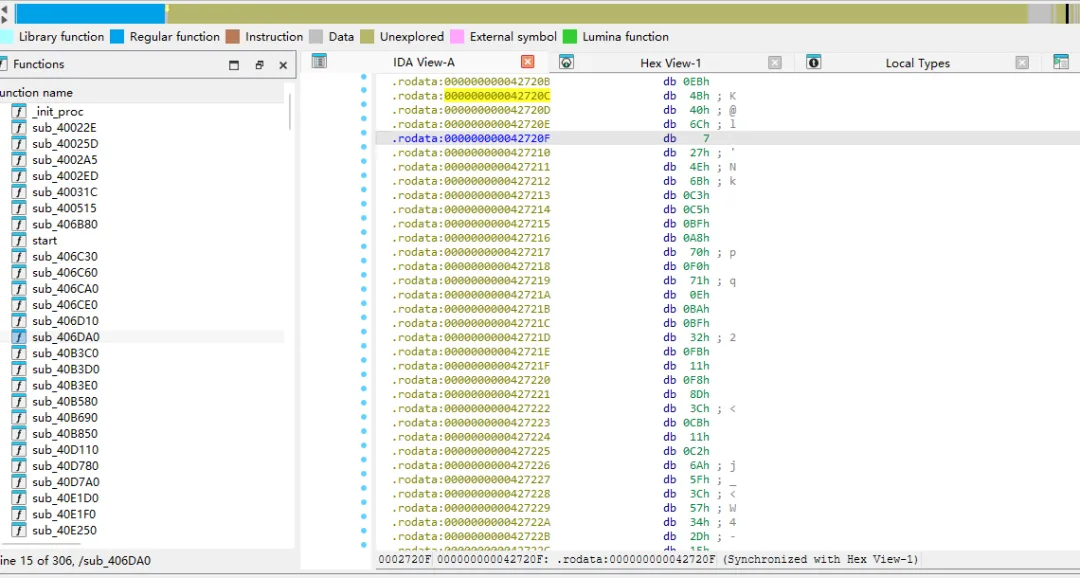Viewport: 1080px width, 578px height.
Task: Select function sub_400515
Action: tap(64, 208)
